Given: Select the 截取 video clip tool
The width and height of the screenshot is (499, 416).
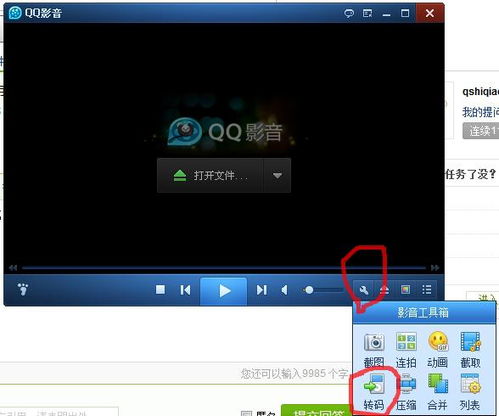Looking at the screenshot, I should (x=470, y=349).
